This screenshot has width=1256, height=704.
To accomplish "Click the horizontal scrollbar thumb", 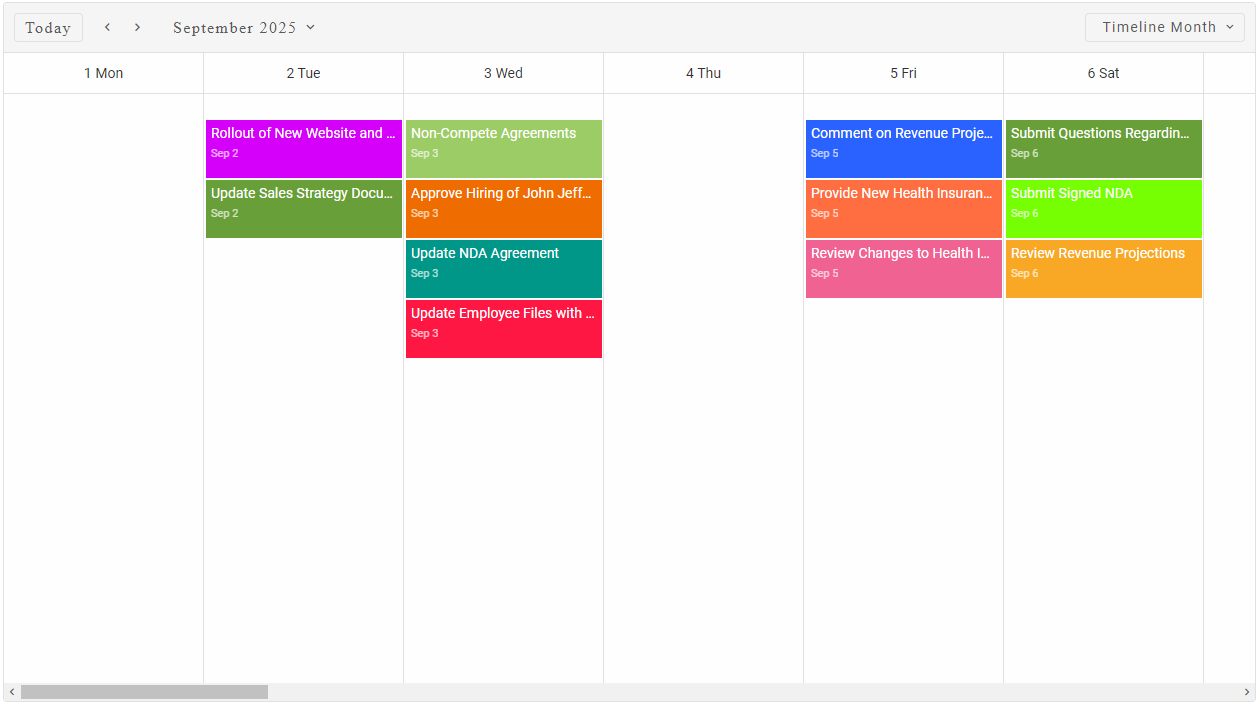I will tap(144, 692).
